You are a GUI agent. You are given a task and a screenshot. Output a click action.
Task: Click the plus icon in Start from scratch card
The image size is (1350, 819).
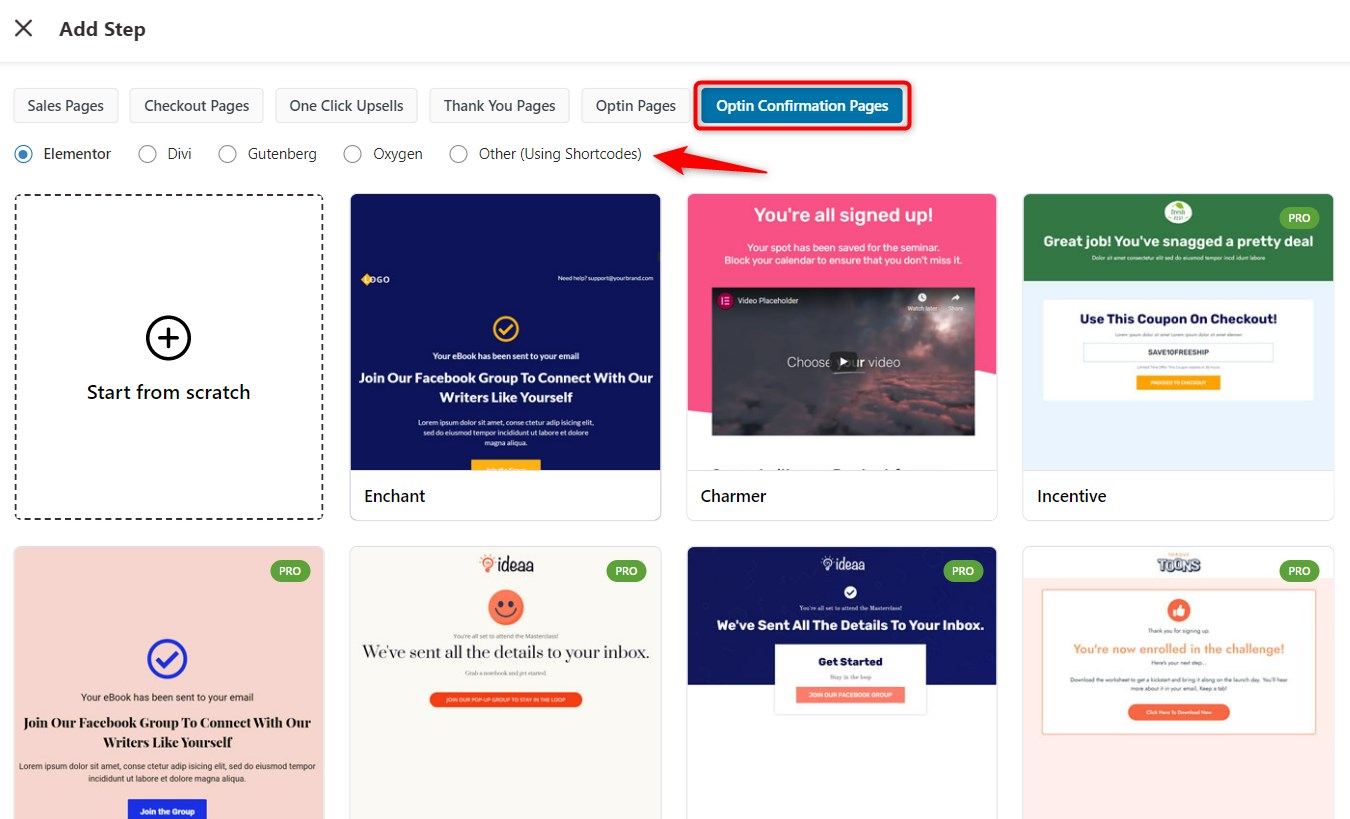pyautogui.click(x=168, y=338)
